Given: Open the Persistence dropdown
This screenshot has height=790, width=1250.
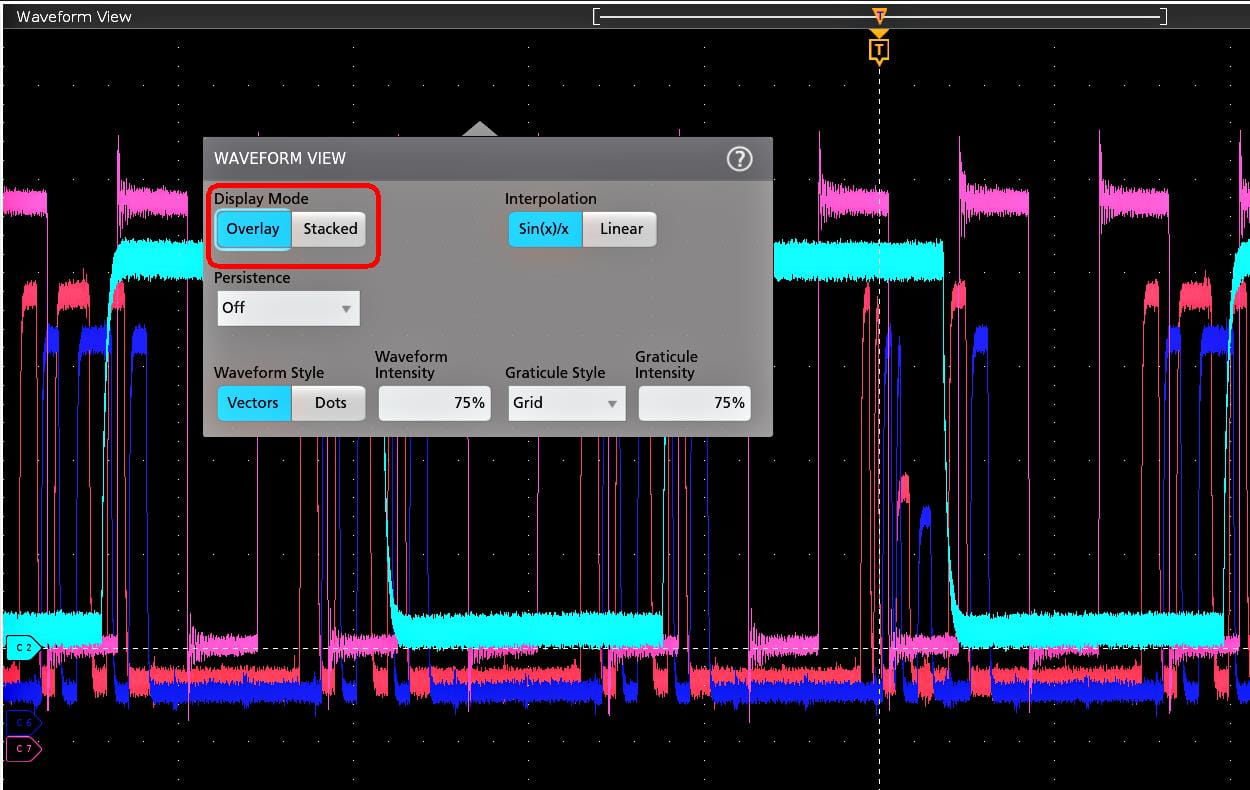Looking at the screenshot, I should coord(288,308).
